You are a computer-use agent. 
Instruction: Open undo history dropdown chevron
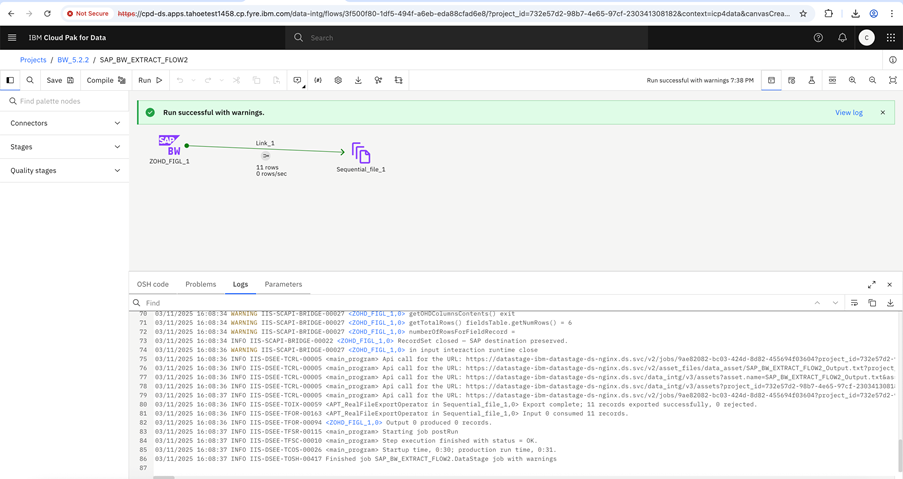(194, 80)
